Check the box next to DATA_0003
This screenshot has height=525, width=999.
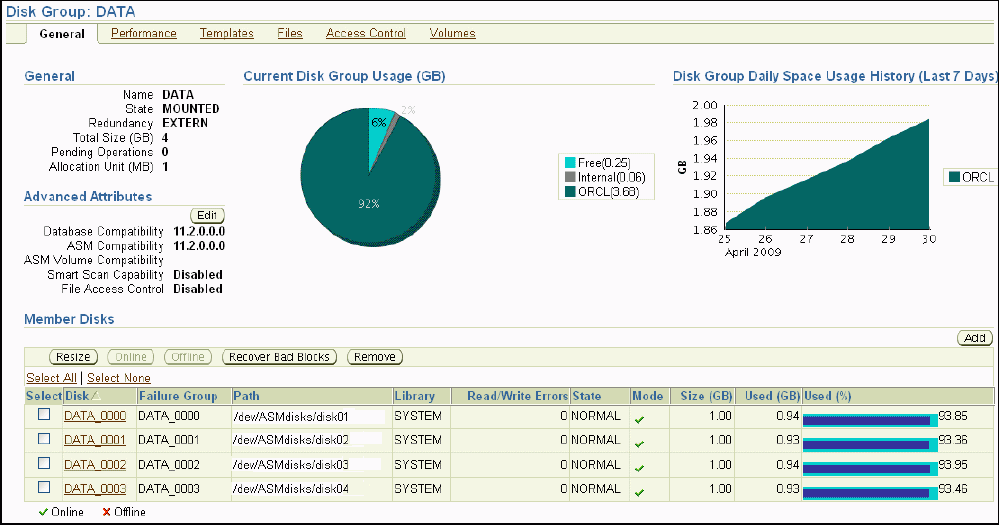pos(43,488)
